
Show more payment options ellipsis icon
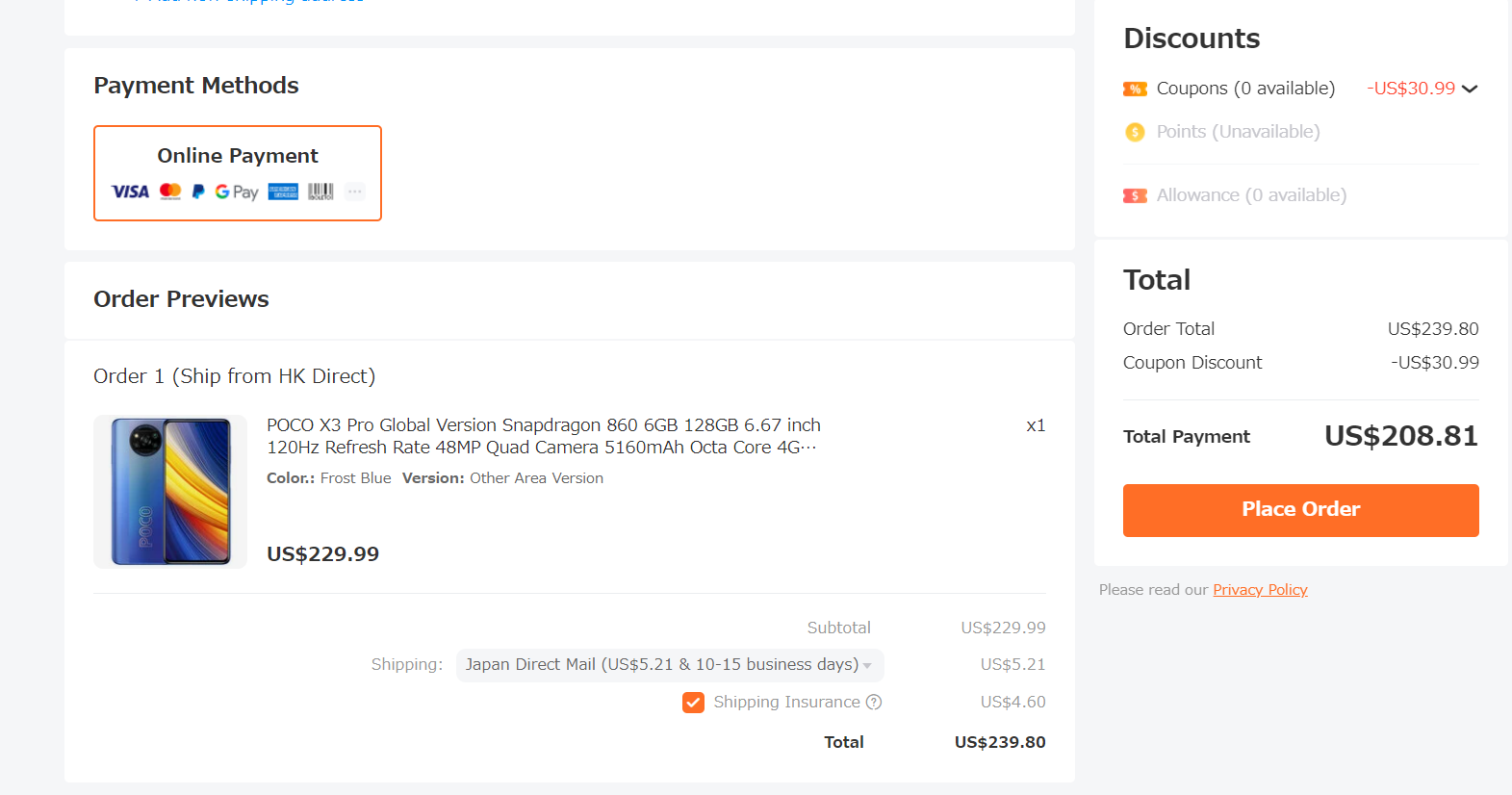(x=355, y=192)
